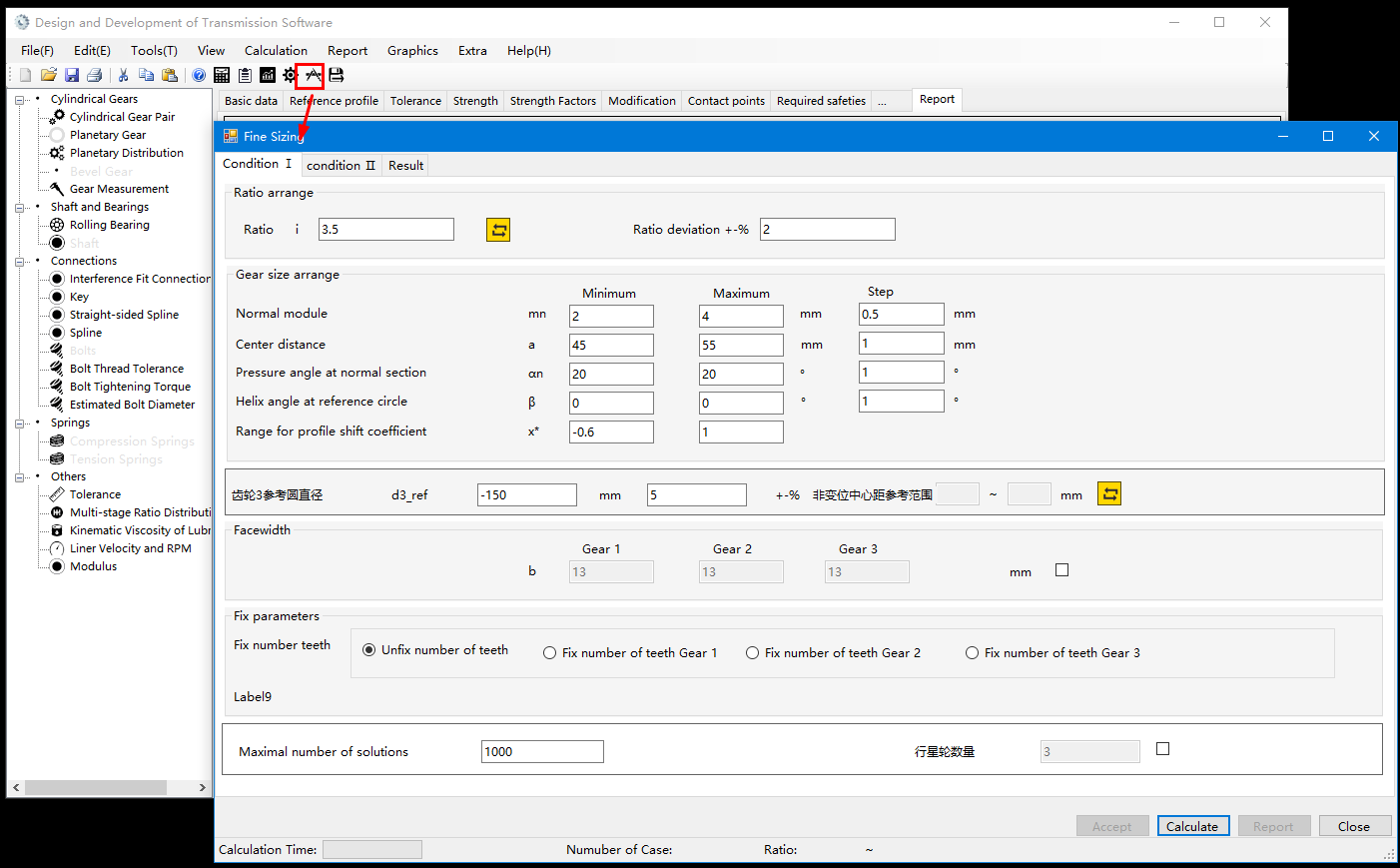The width and height of the screenshot is (1400, 868).
Task: Select Planetary Gear tree item
Action: point(108,135)
